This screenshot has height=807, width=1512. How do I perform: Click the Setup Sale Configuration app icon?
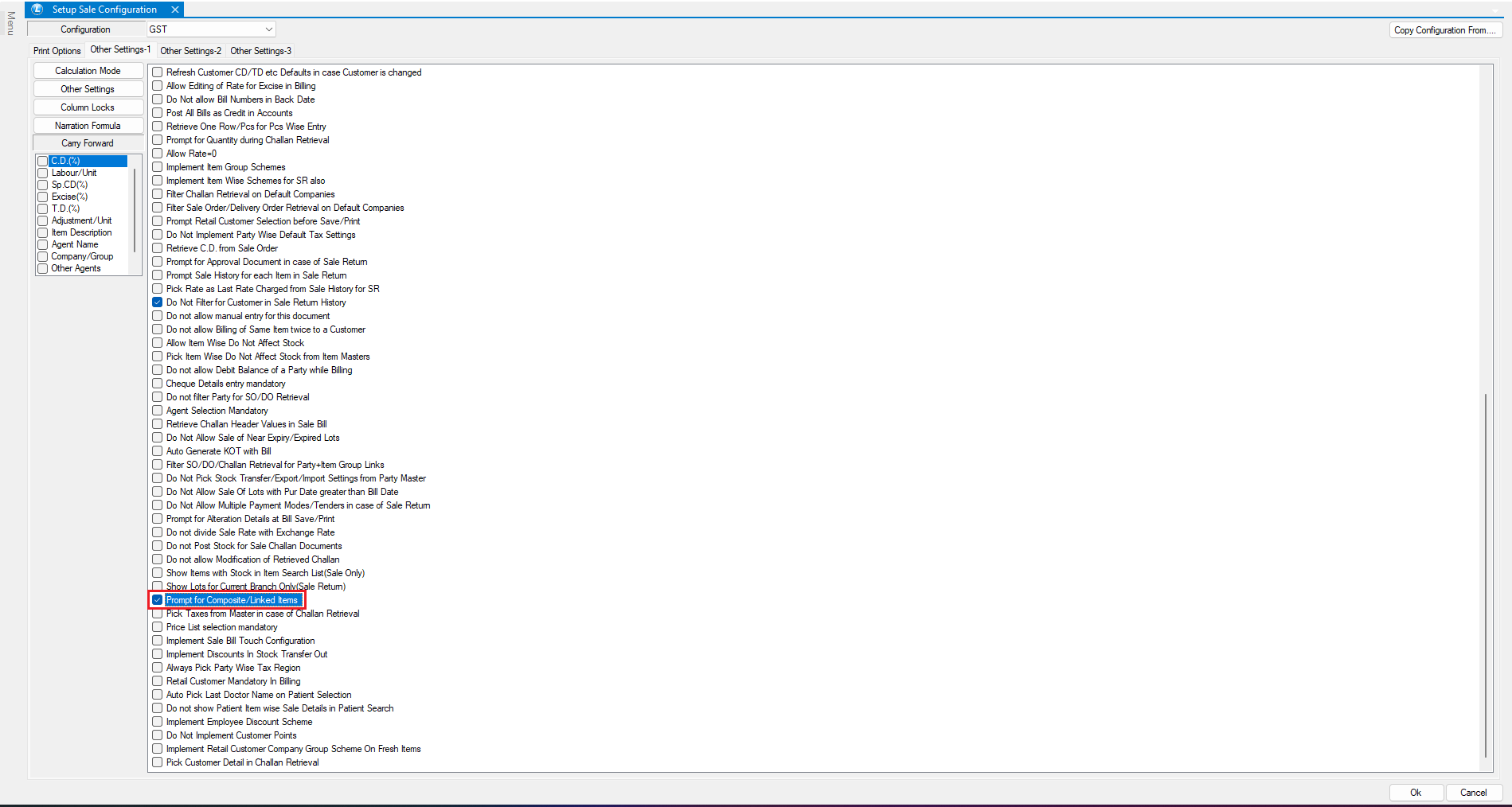click(37, 10)
